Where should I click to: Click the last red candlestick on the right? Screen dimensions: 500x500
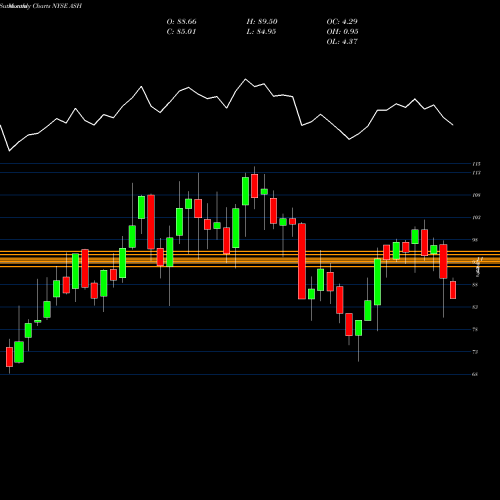(453, 290)
